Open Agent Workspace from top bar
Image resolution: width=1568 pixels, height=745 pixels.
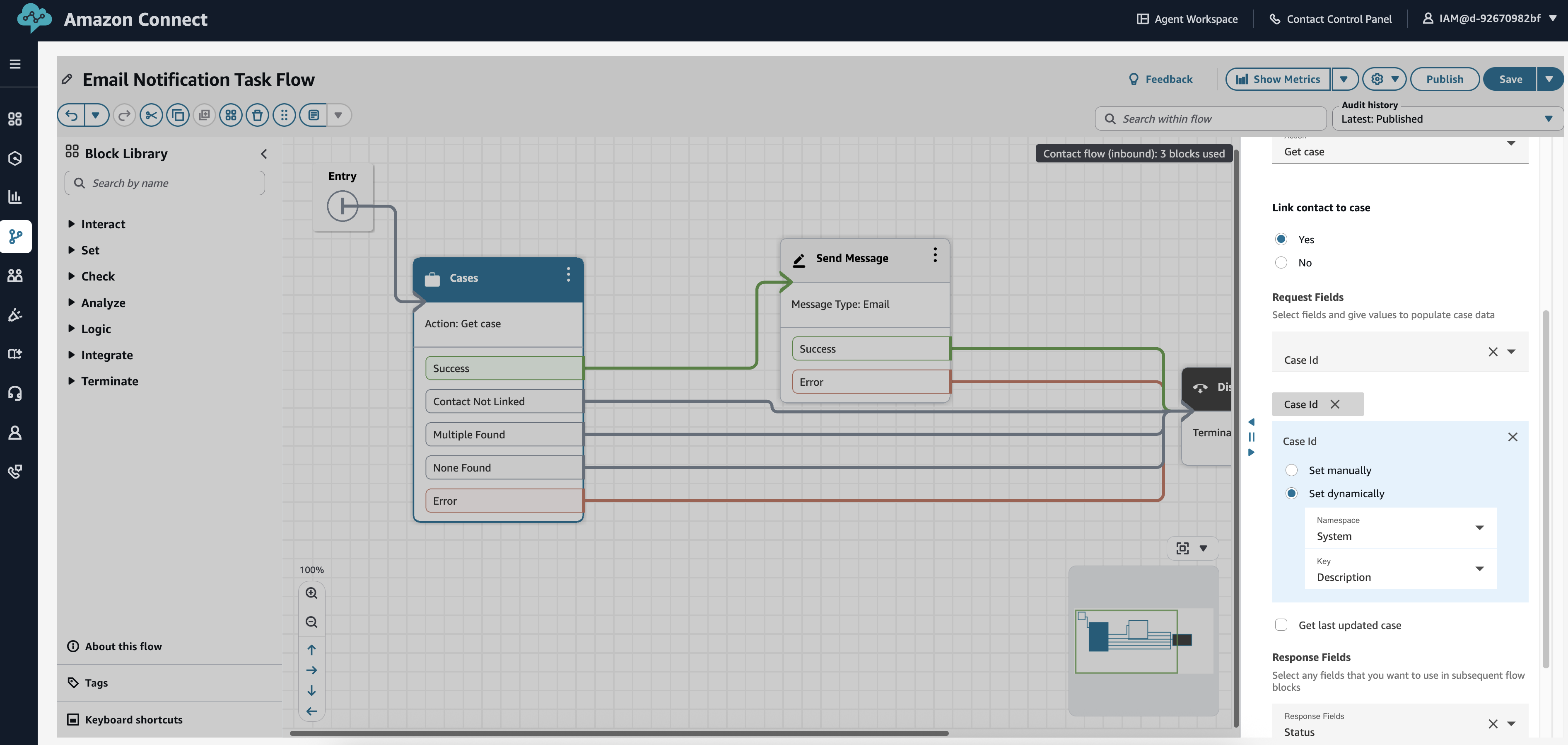tap(1187, 19)
